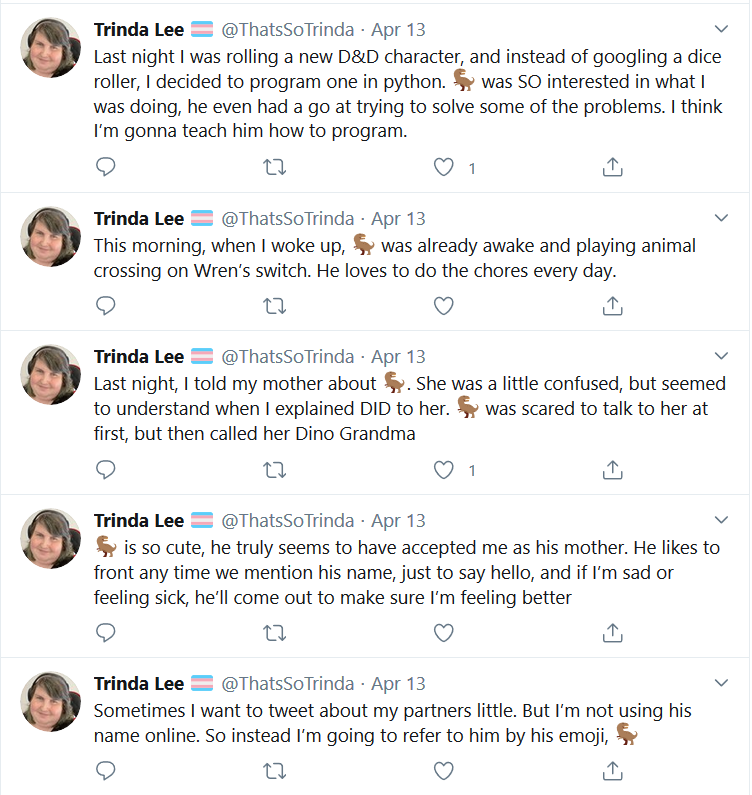Reply to the D&D dice roller tweet

pyautogui.click(x=105, y=167)
